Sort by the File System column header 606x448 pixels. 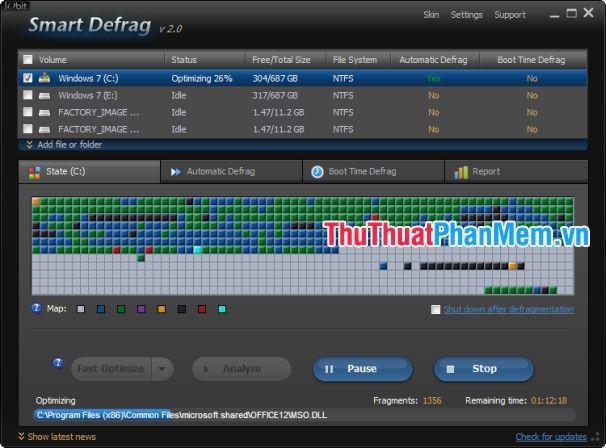pyautogui.click(x=358, y=60)
